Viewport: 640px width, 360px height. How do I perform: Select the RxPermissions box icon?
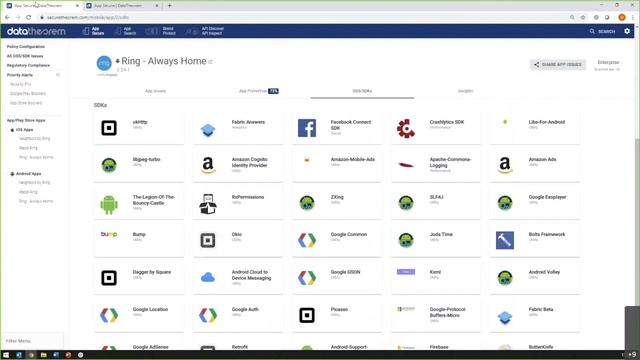(x=208, y=204)
